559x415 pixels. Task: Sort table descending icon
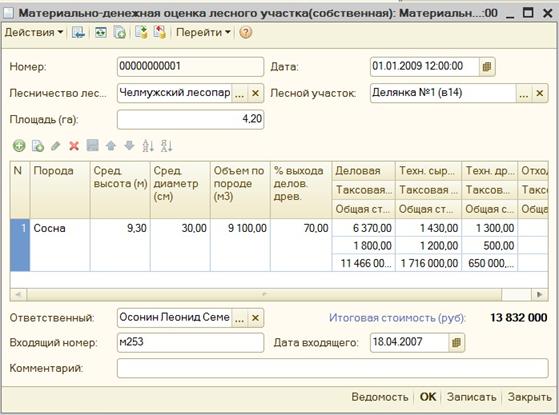(166, 146)
